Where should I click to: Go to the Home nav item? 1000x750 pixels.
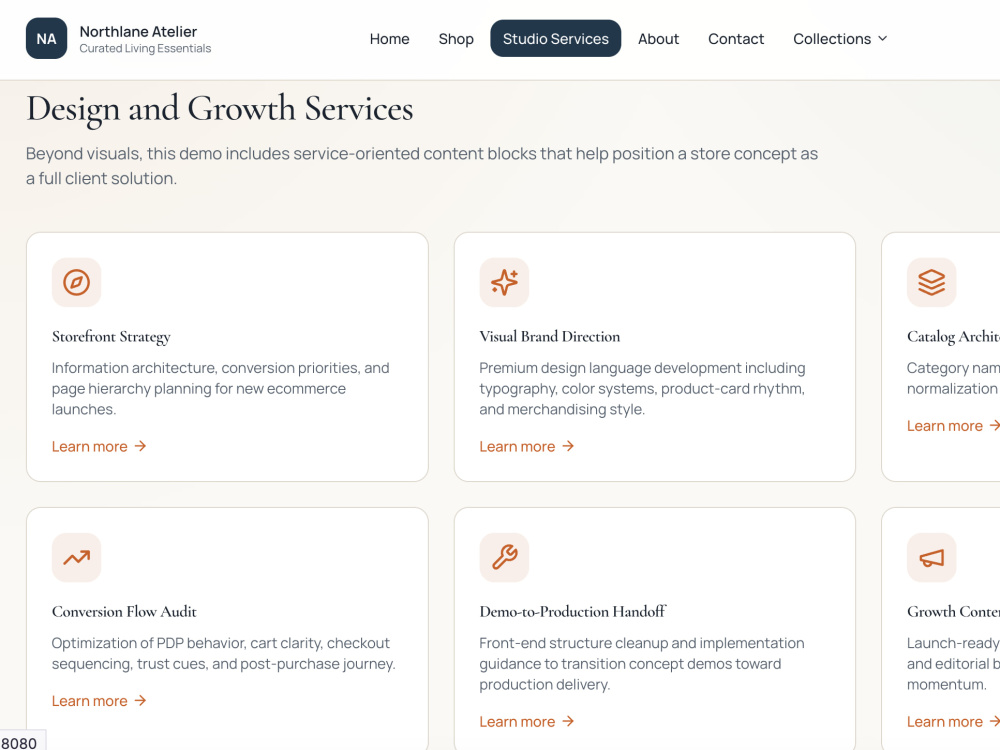click(390, 39)
